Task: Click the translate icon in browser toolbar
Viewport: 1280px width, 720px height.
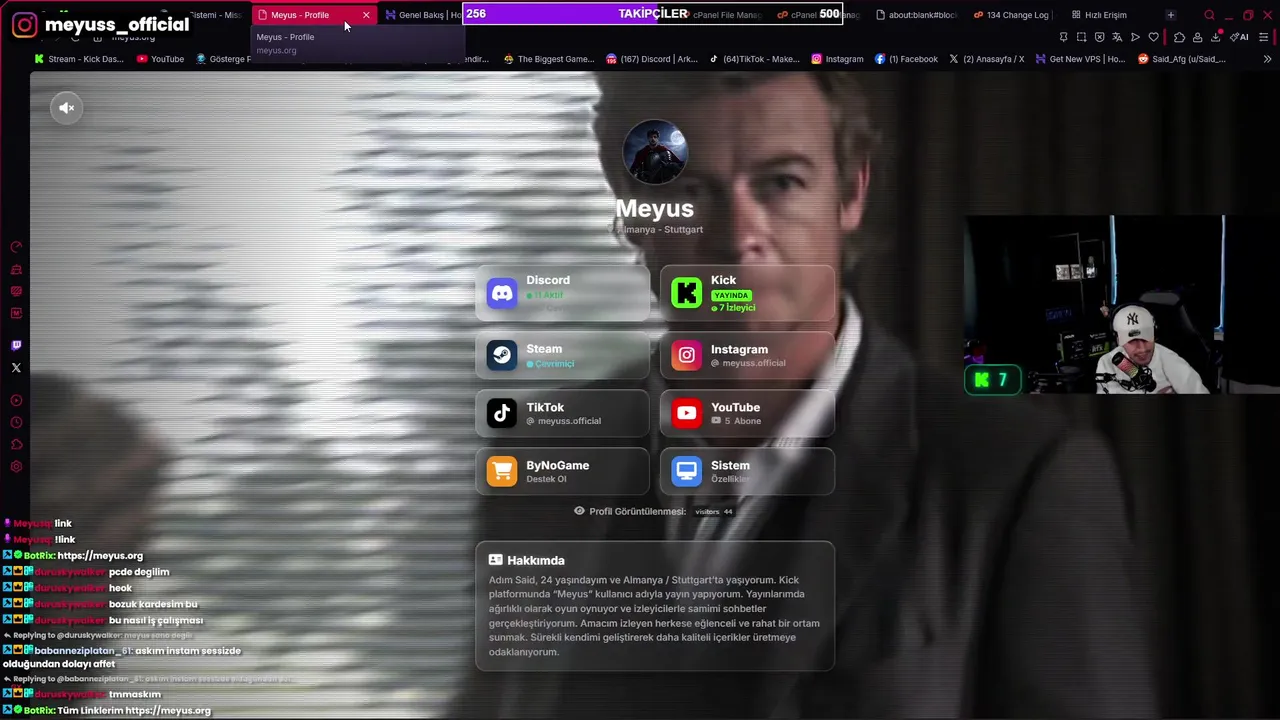Action: click(1117, 37)
